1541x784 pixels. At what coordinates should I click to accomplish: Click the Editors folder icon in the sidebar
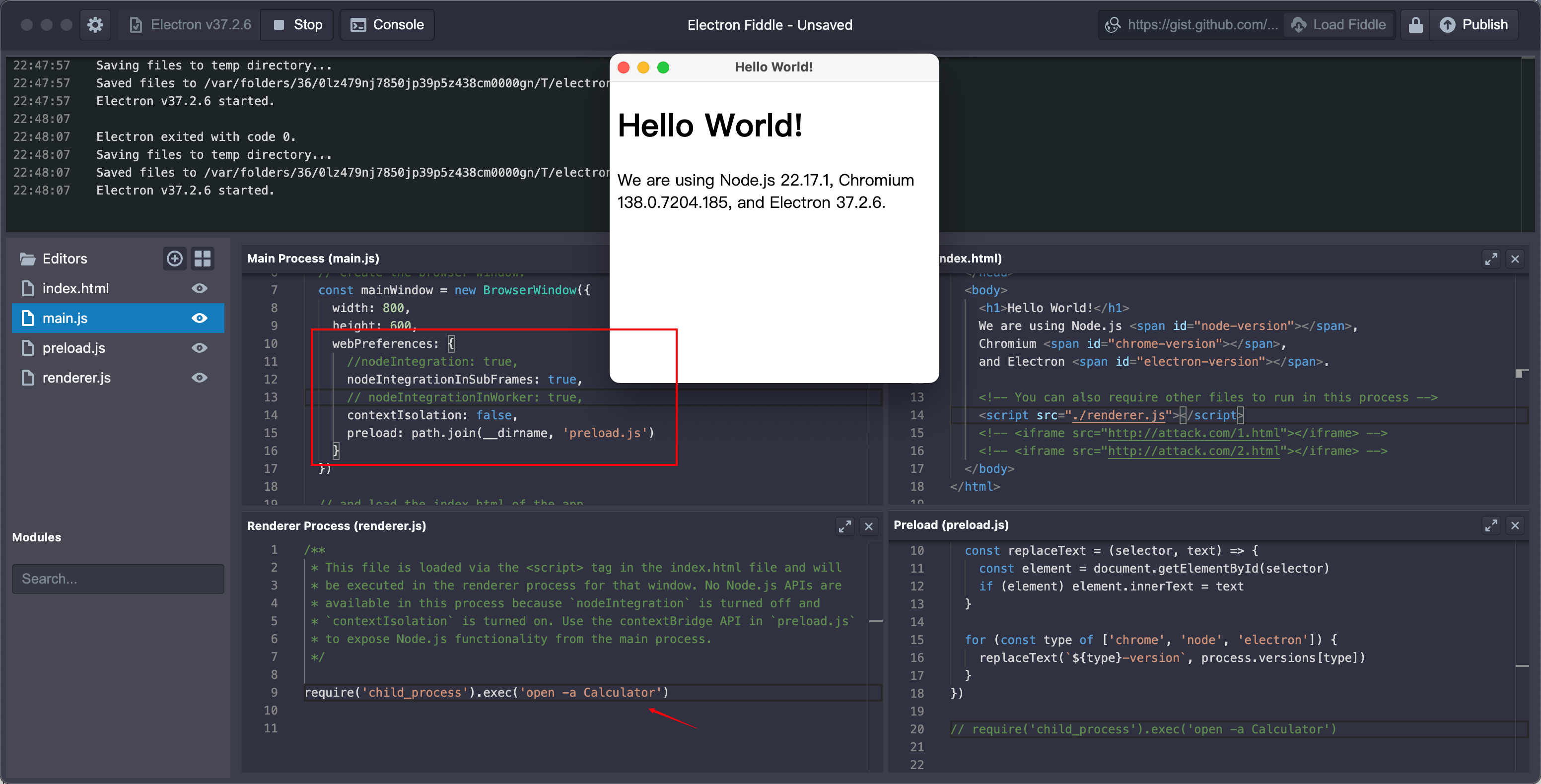pyautogui.click(x=27, y=259)
